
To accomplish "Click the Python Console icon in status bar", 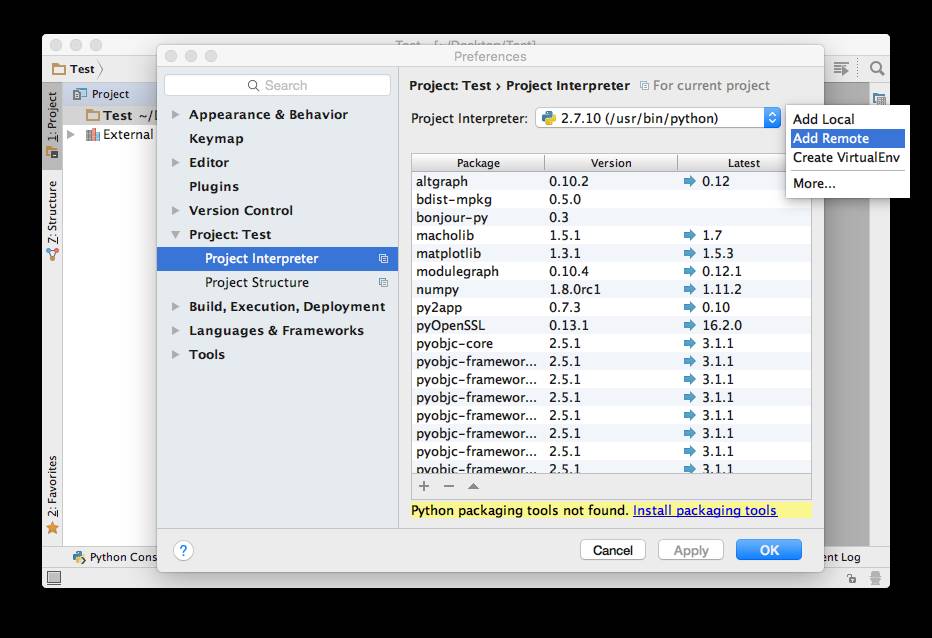I will pyautogui.click(x=79, y=557).
